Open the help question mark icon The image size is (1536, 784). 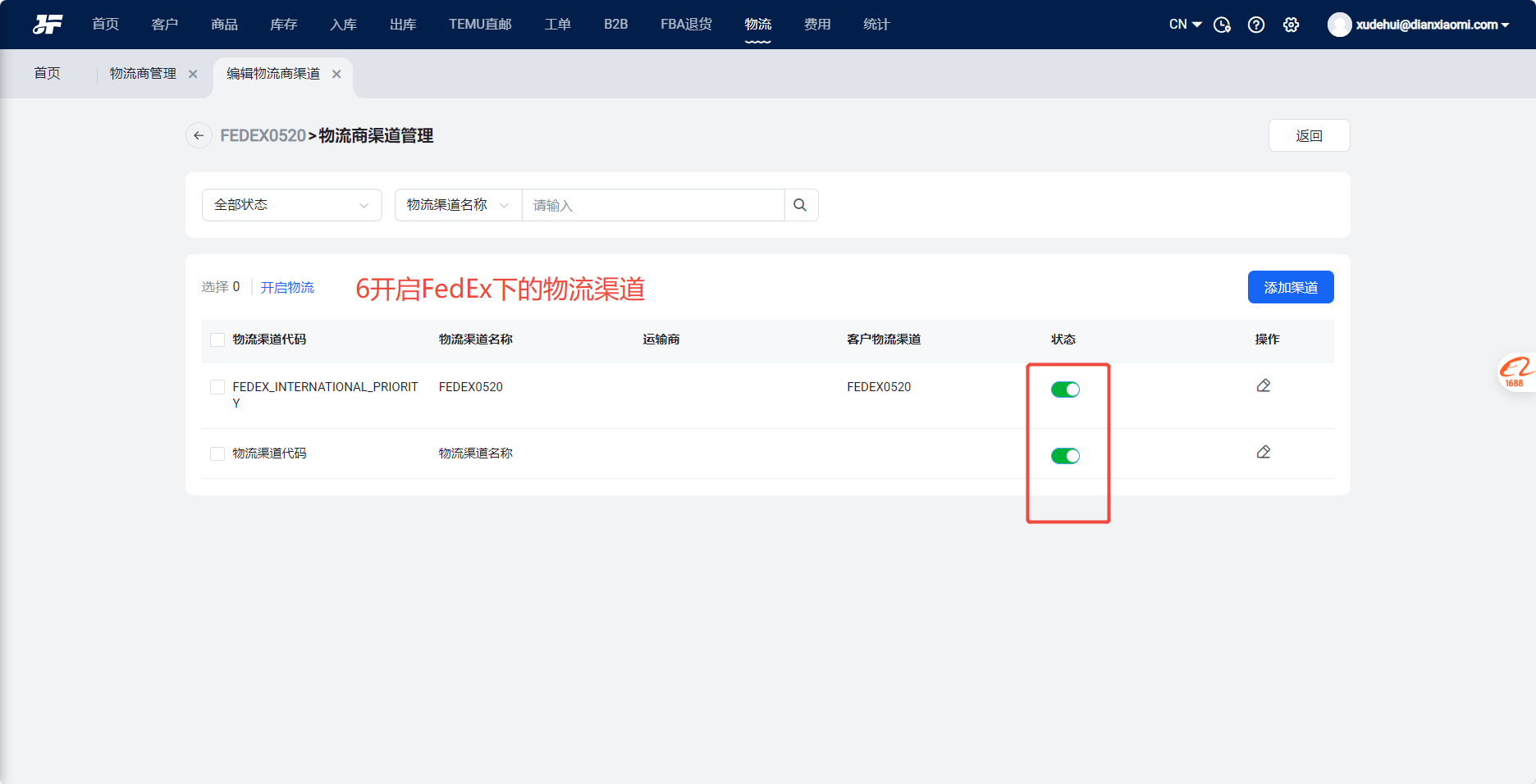point(1256,25)
